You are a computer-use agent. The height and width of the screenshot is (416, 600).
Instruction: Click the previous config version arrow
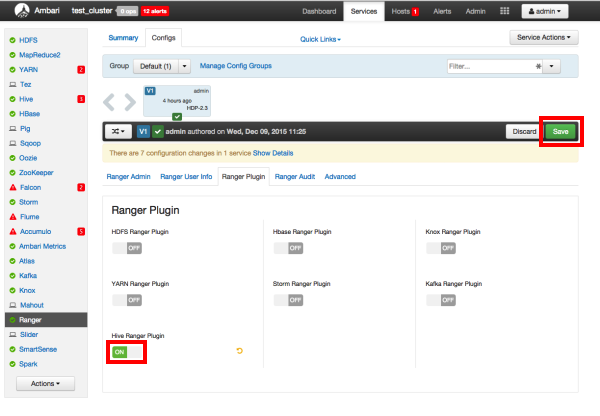109,102
